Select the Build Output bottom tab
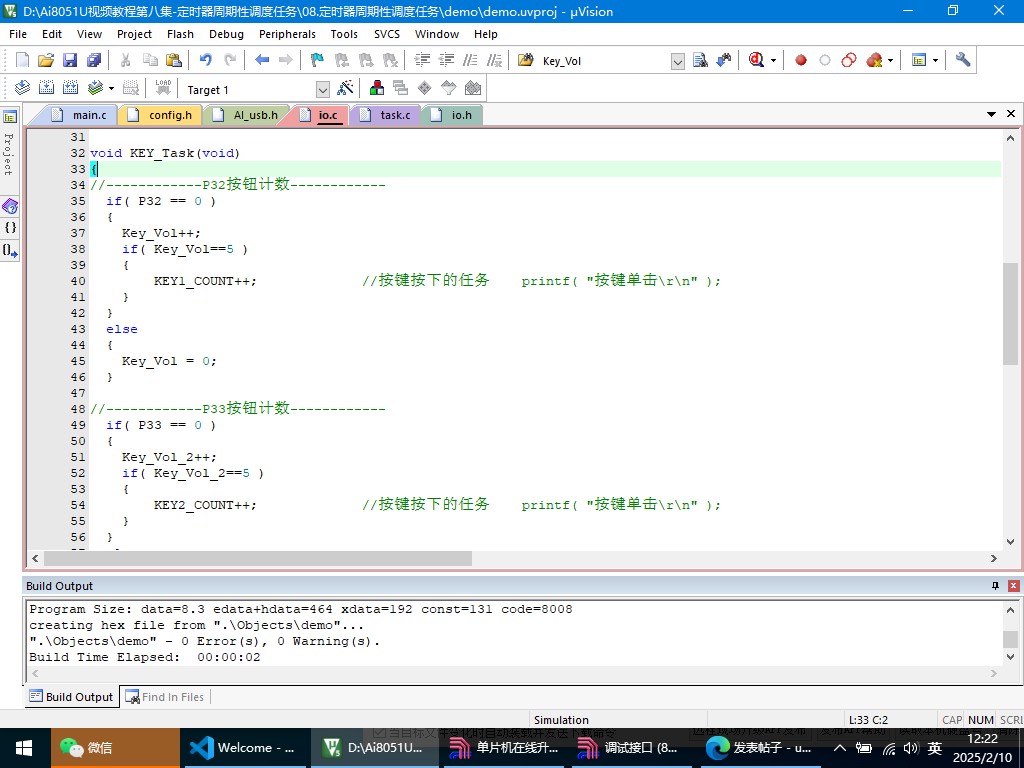Screen dimensions: 1024x768 pyautogui.click(x=72, y=697)
